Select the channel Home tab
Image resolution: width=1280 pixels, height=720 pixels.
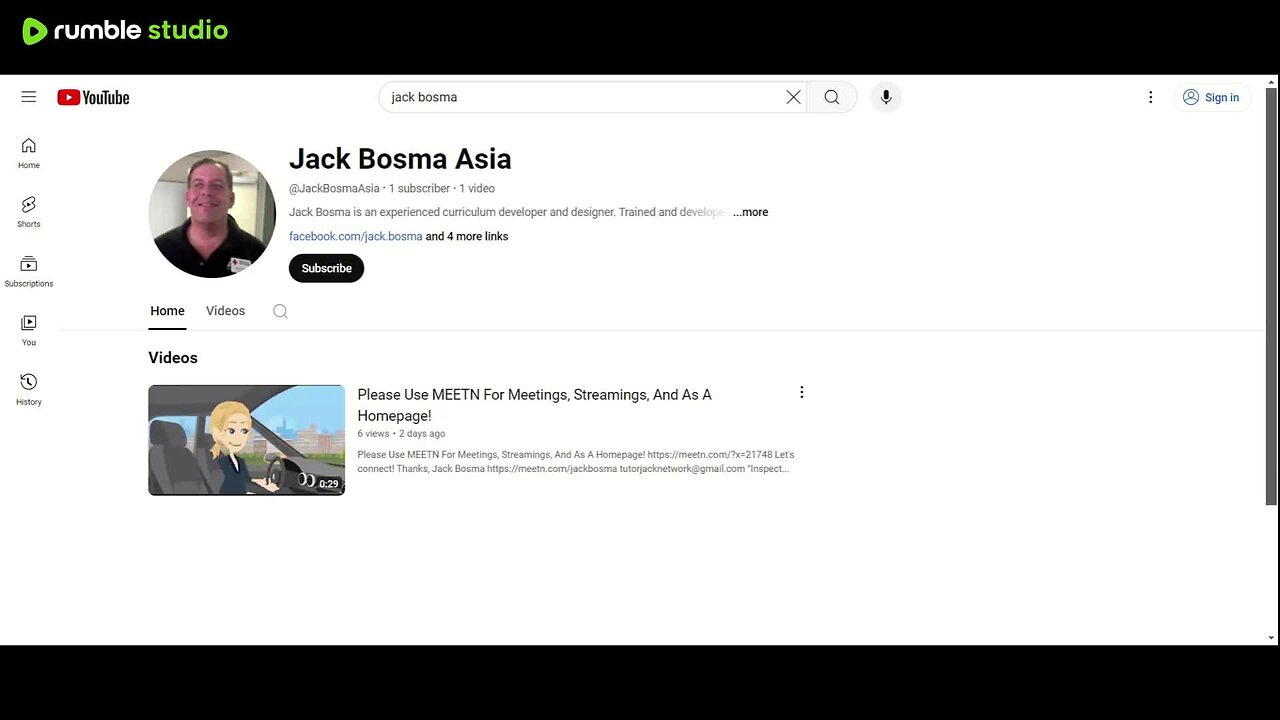click(x=167, y=311)
